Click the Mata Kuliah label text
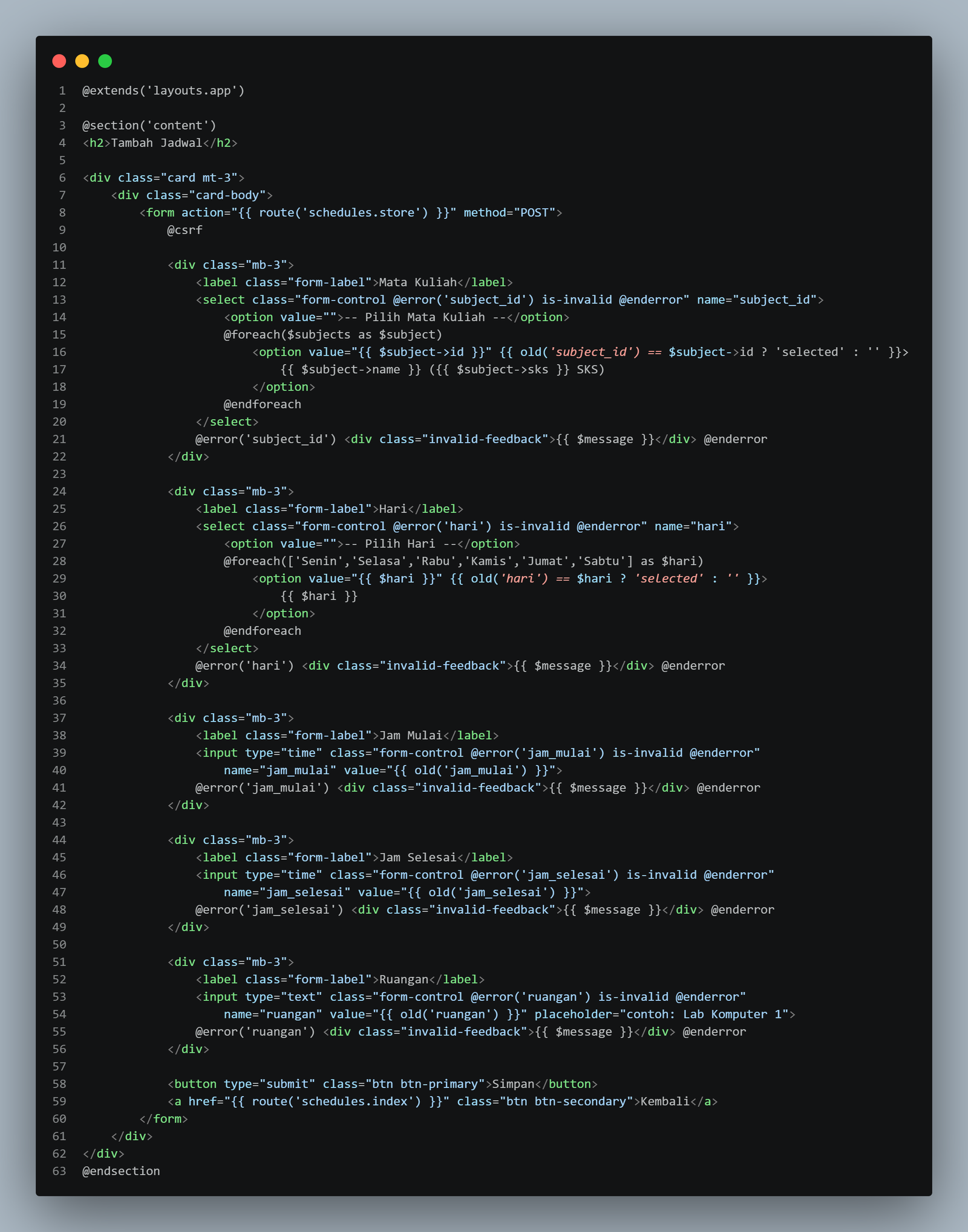Image resolution: width=968 pixels, height=1232 pixels. point(418,282)
